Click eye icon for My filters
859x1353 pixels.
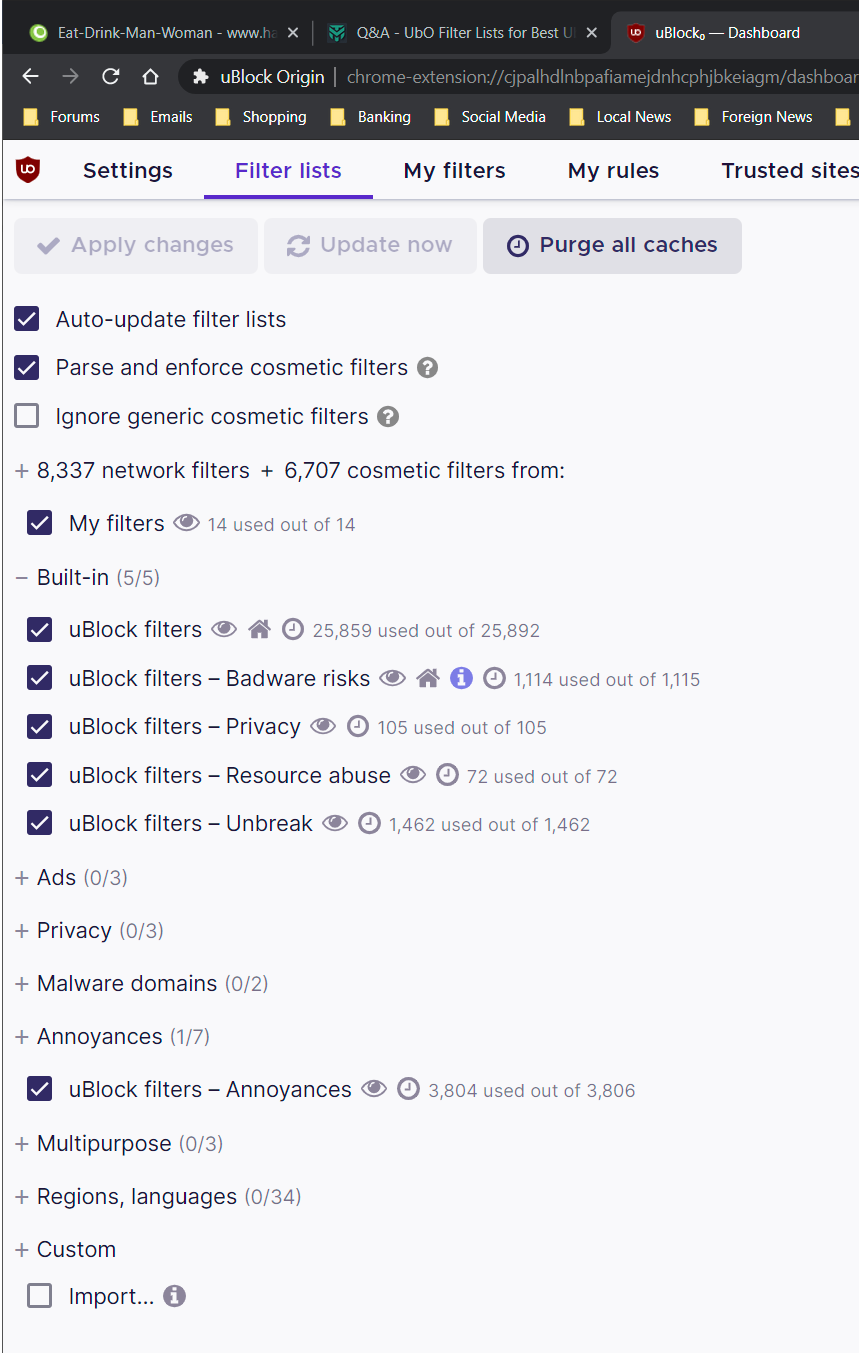(x=186, y=523)
